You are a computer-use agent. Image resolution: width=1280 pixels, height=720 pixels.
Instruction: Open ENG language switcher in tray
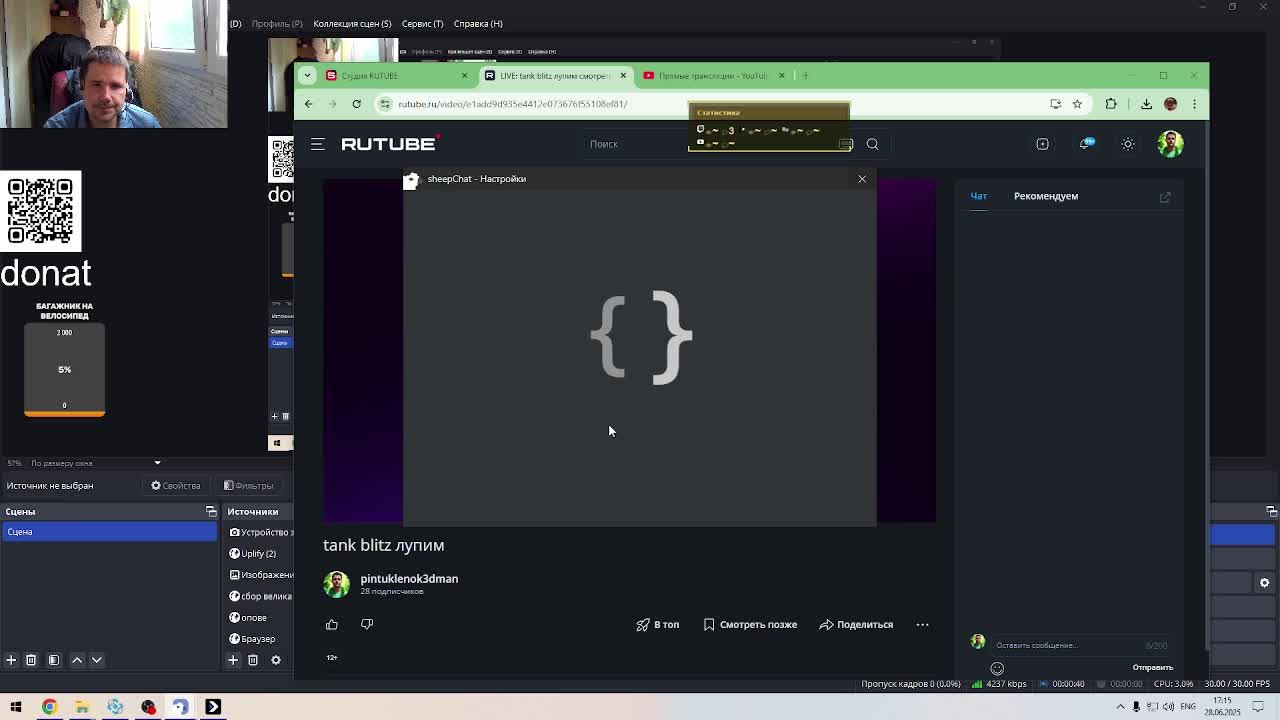coord(1188,707)
